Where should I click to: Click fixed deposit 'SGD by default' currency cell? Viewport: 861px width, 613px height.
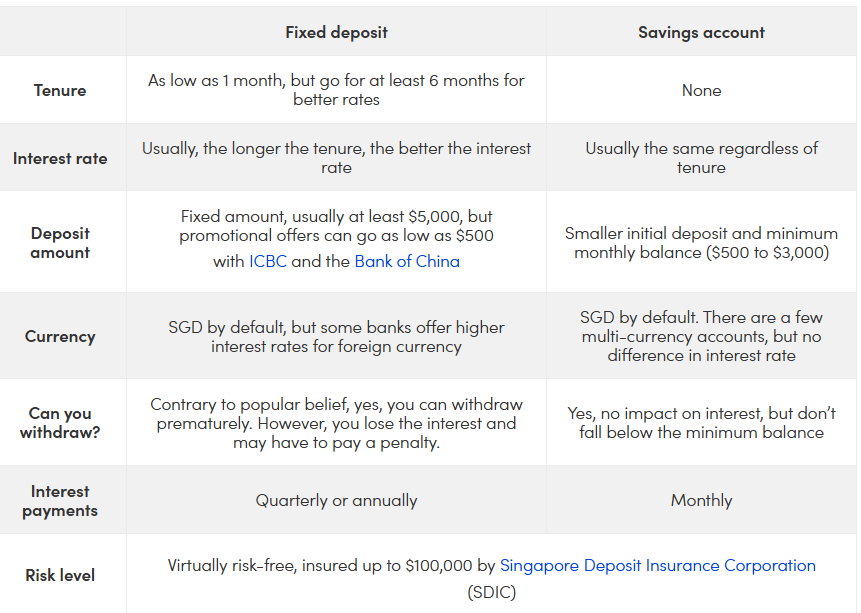336,337
